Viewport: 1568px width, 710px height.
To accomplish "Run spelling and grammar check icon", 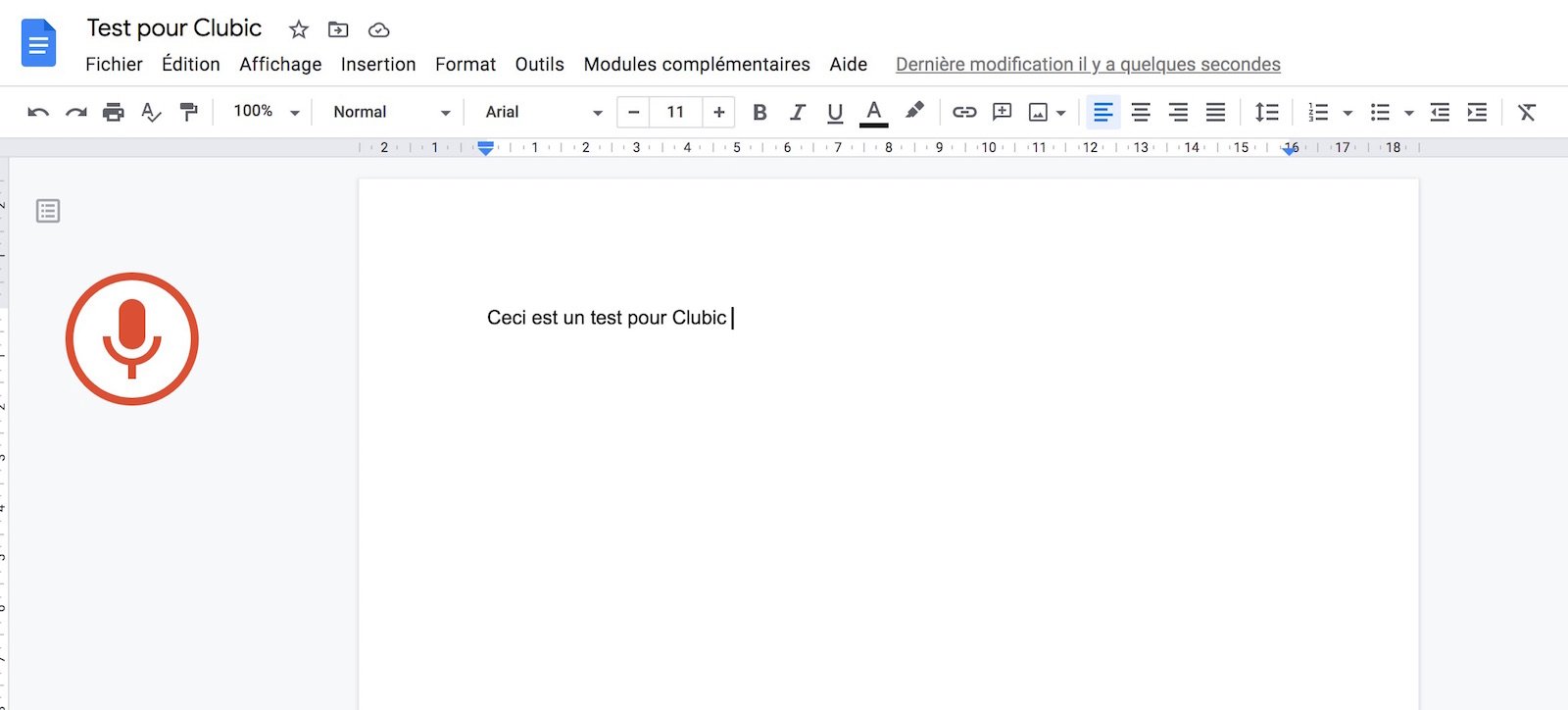I will (151, 112).
